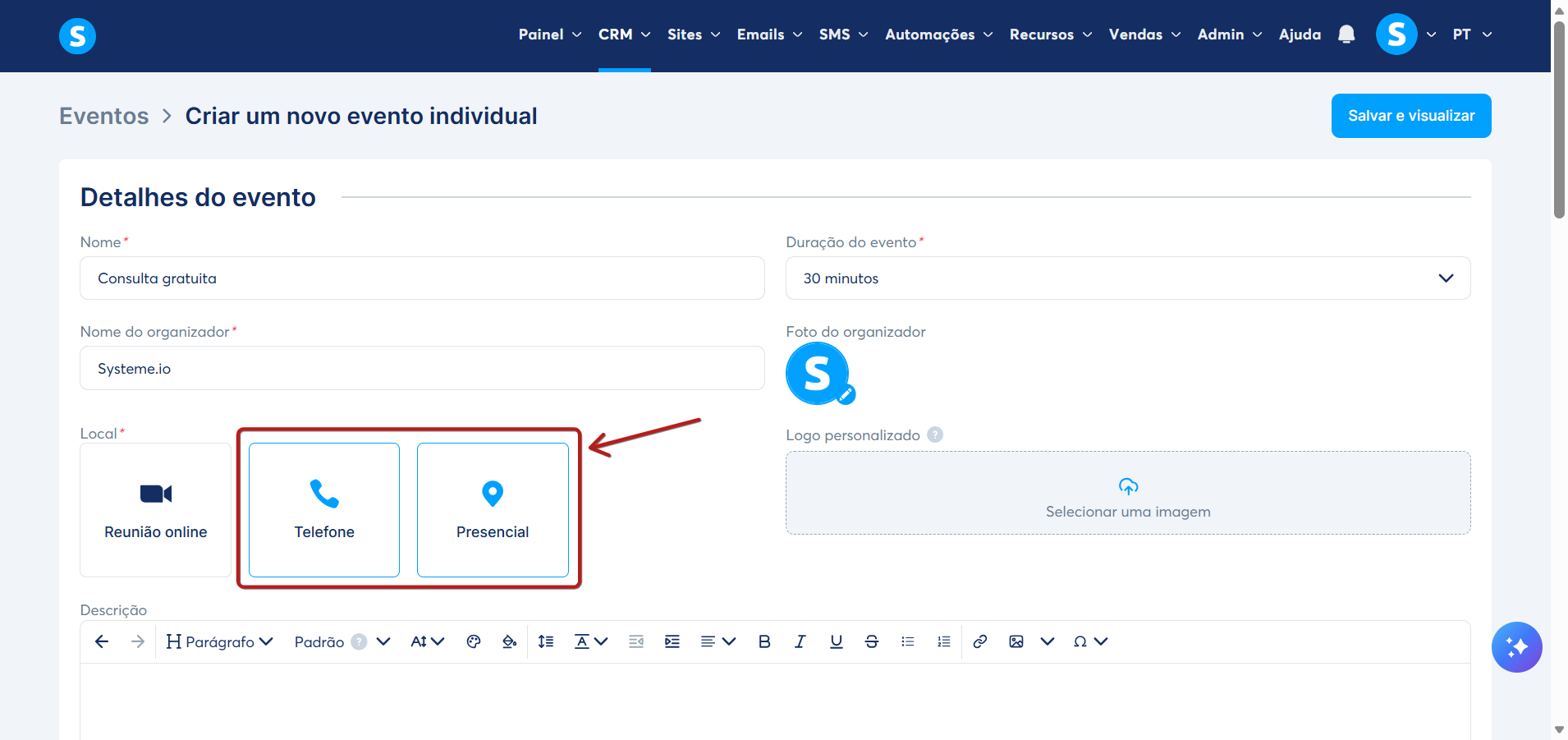The width and height of the screenshot is (1568, 740).
Task: Choose Telefone as event location
Action: [x=324, y=510]
